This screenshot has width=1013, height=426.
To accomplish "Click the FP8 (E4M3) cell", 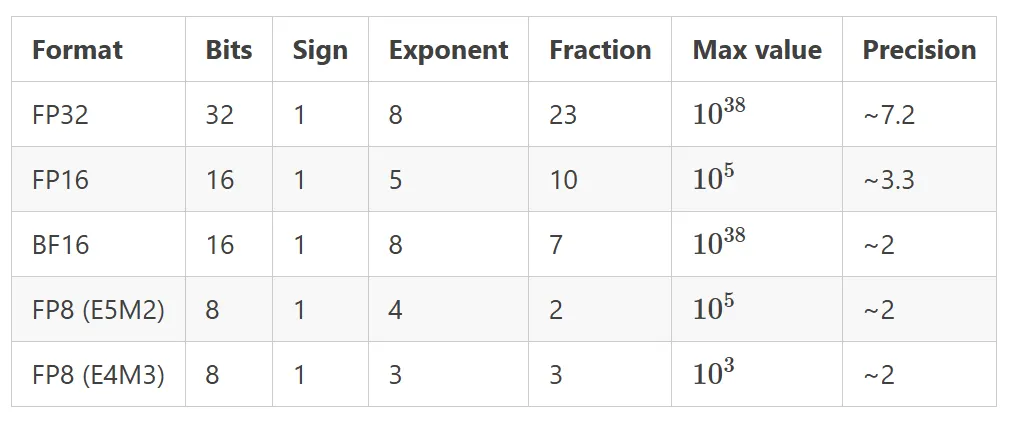I will [x=98, y=376].
